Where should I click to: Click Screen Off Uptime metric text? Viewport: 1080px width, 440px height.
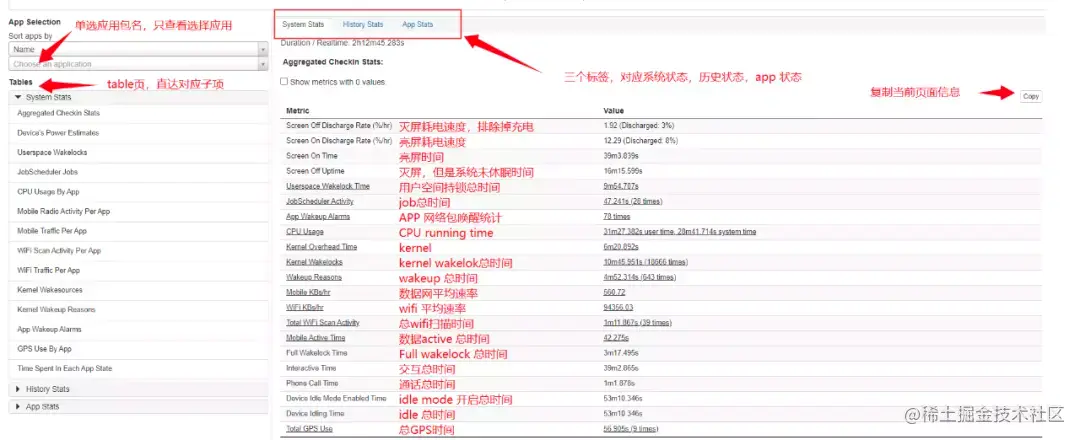315,171
